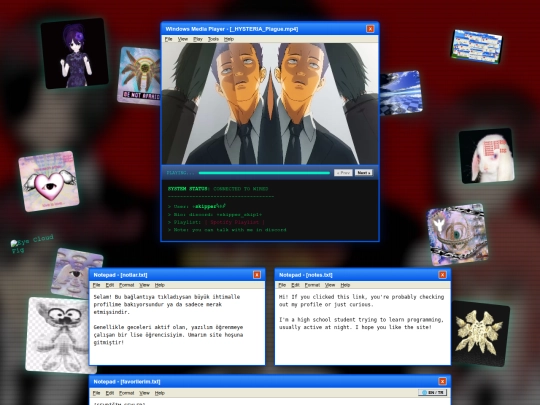Open View menu in Windows Media Player
540x405 pixels.
[183, 39]
